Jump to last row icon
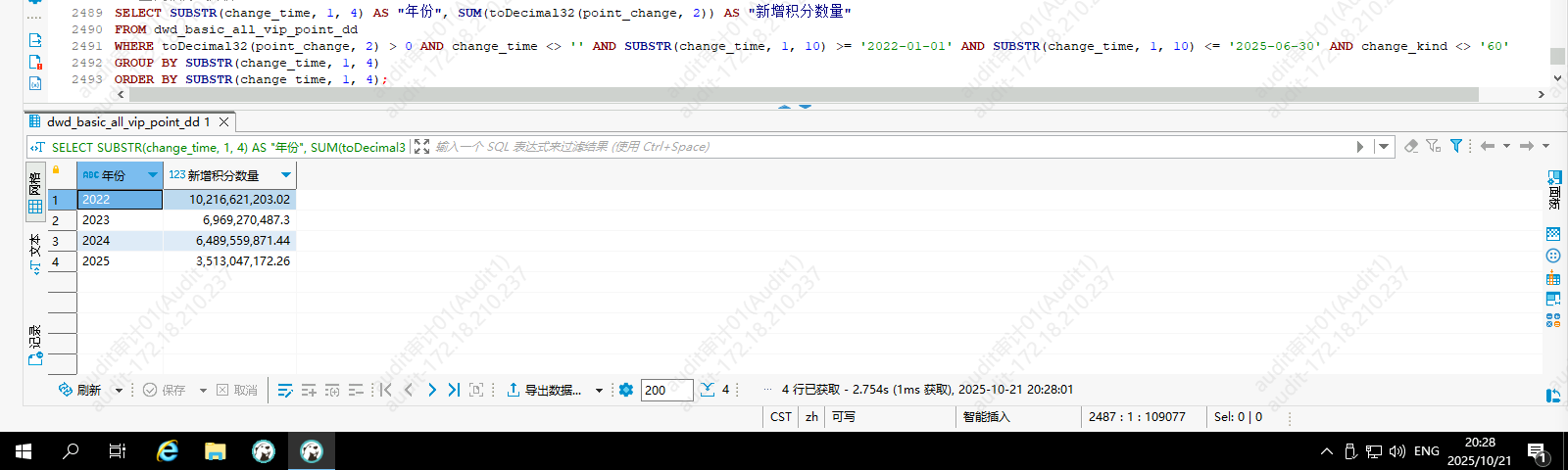 [x=454, y=390]
